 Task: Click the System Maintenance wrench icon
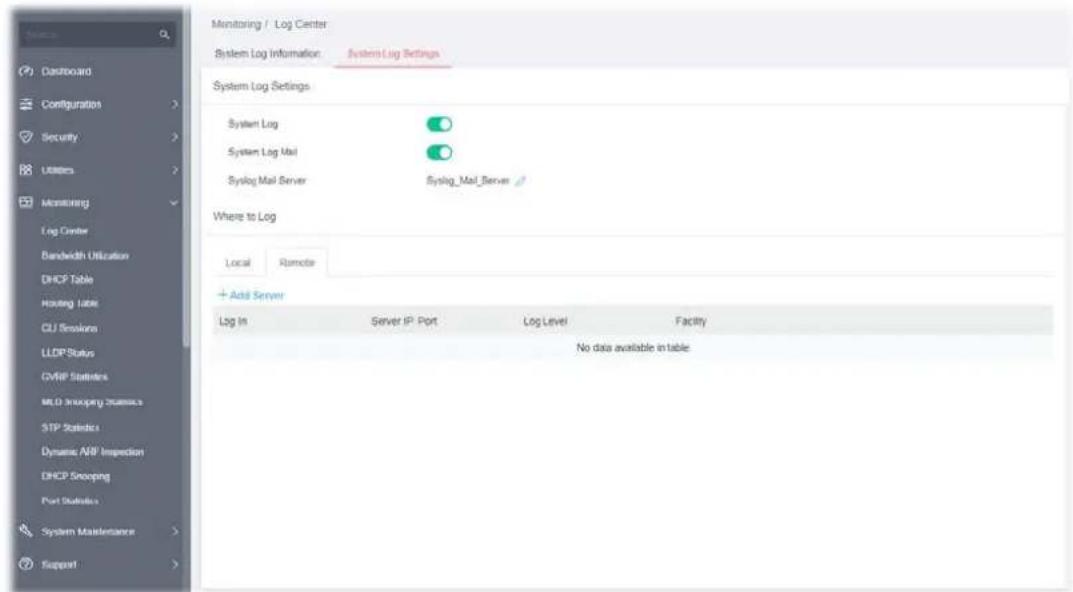[x=26, y=531]
